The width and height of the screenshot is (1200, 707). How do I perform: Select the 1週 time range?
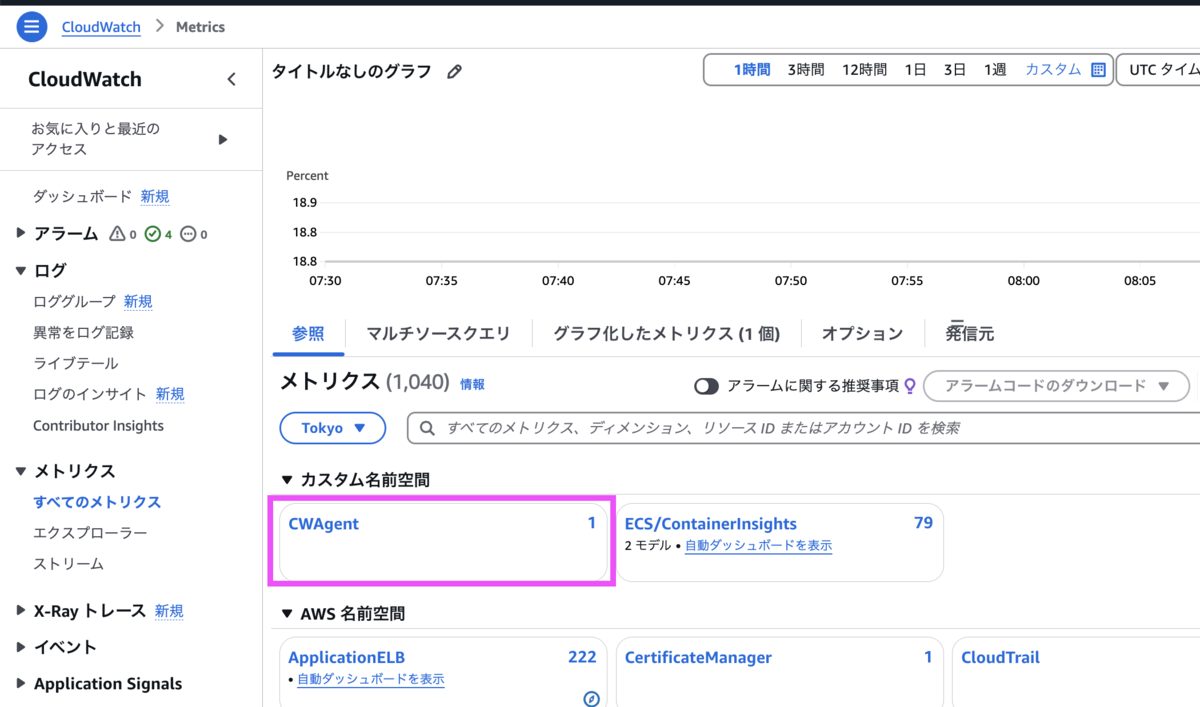tap(994, 70)
